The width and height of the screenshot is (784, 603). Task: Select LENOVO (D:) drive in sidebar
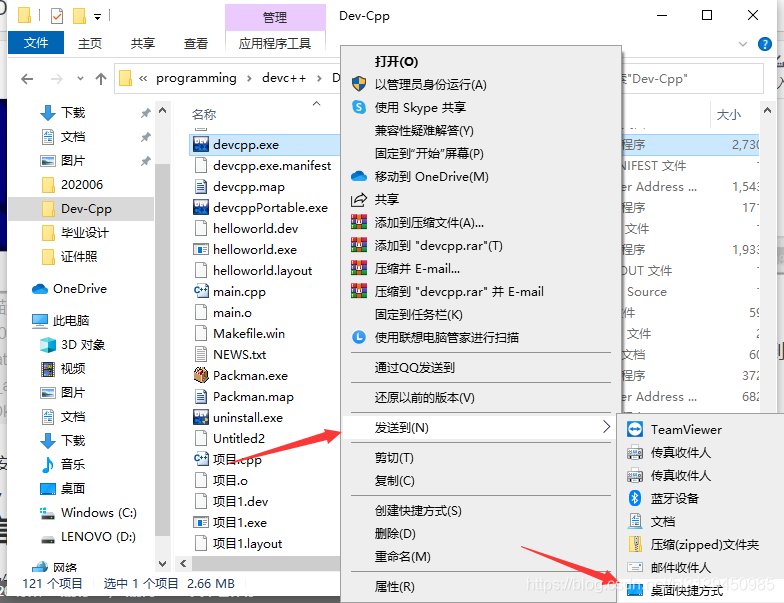point(88,536)
